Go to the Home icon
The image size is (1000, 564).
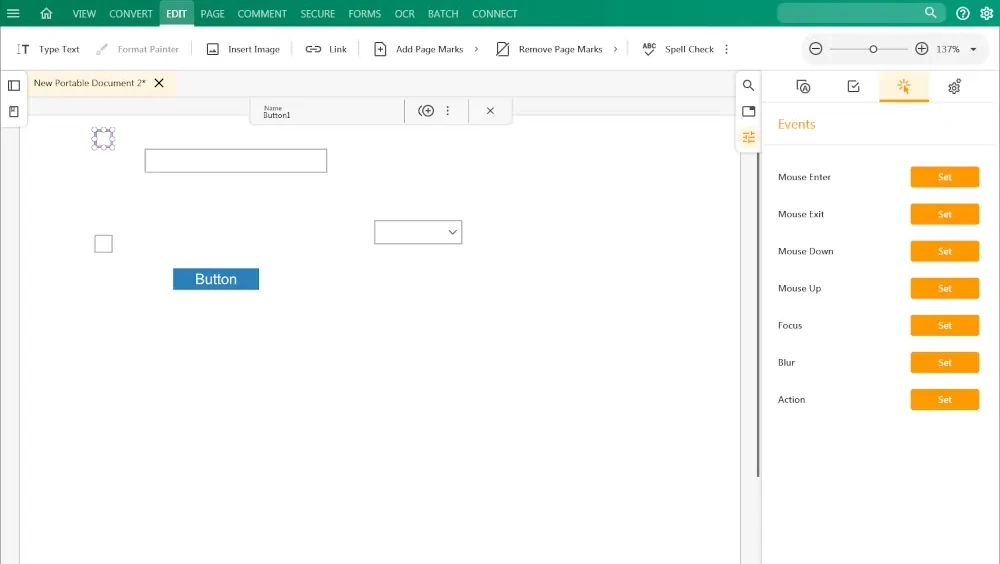click(x=46, y=14)
